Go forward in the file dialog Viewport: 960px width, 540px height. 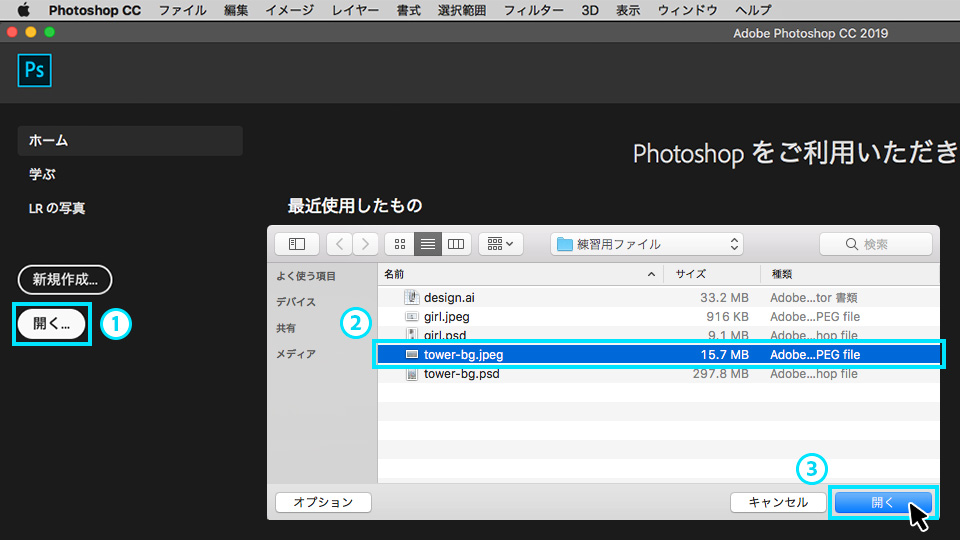click(x=366, y=244)
